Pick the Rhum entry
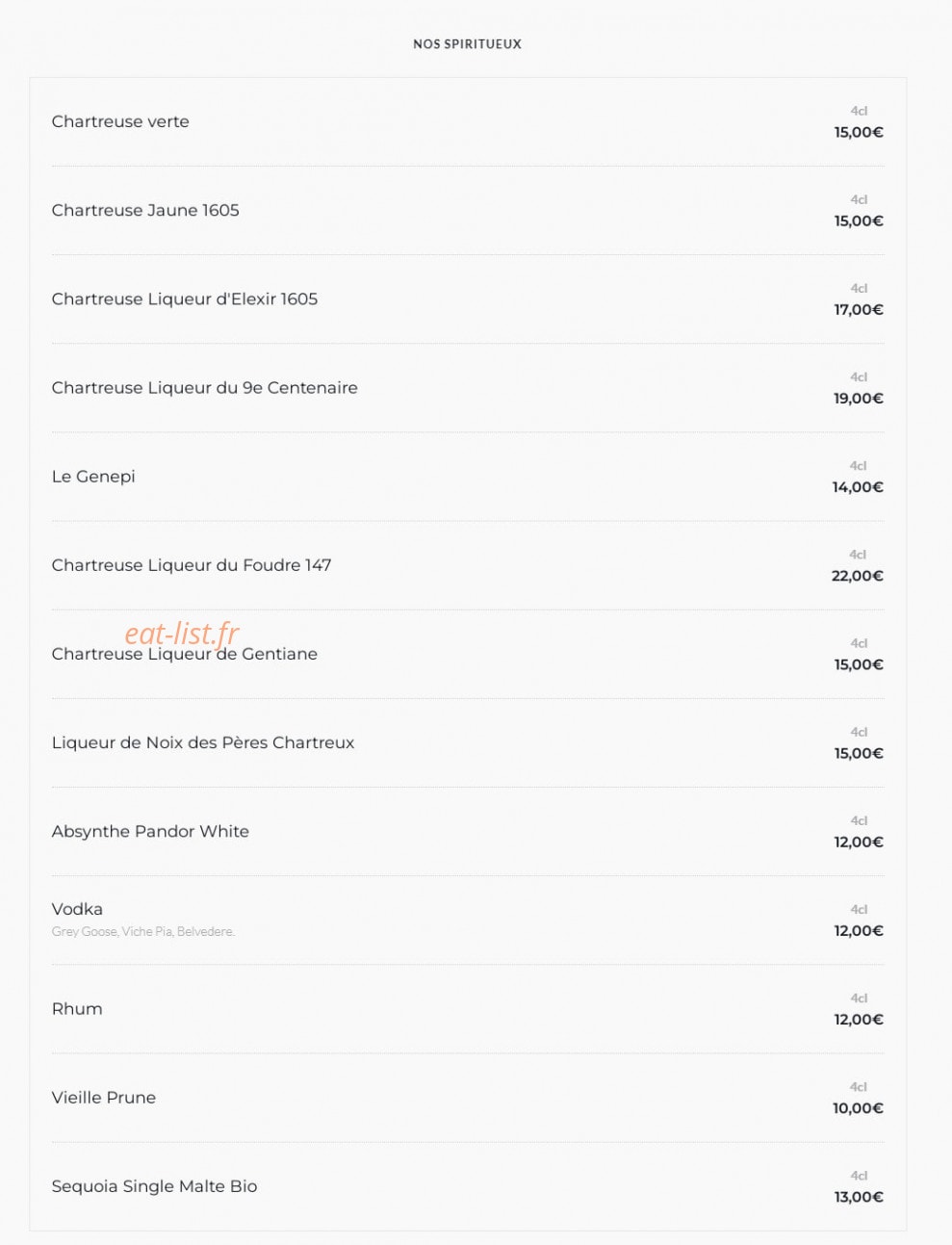The height and width of the screenshot is (1245, 952). click(77, 1009)
